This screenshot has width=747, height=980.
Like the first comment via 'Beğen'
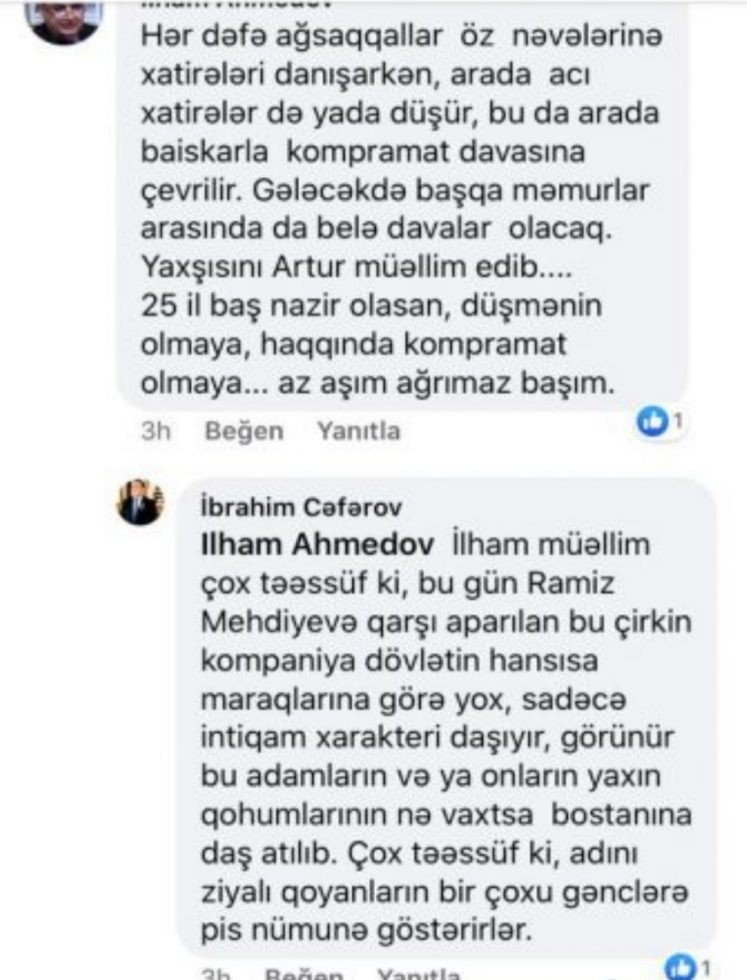(x=244, y=431)
